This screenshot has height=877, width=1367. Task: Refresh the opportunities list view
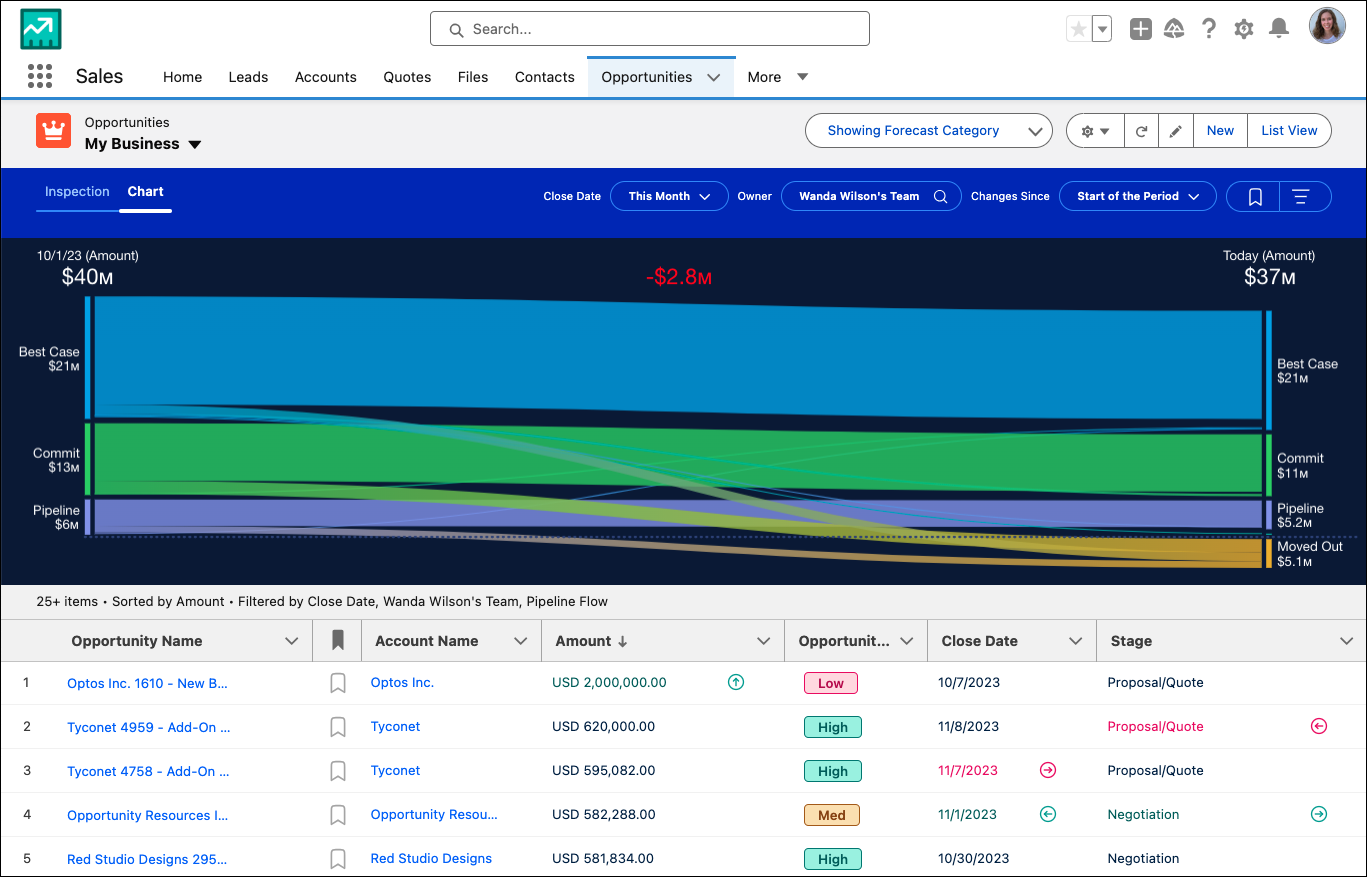click(1141, 131)
